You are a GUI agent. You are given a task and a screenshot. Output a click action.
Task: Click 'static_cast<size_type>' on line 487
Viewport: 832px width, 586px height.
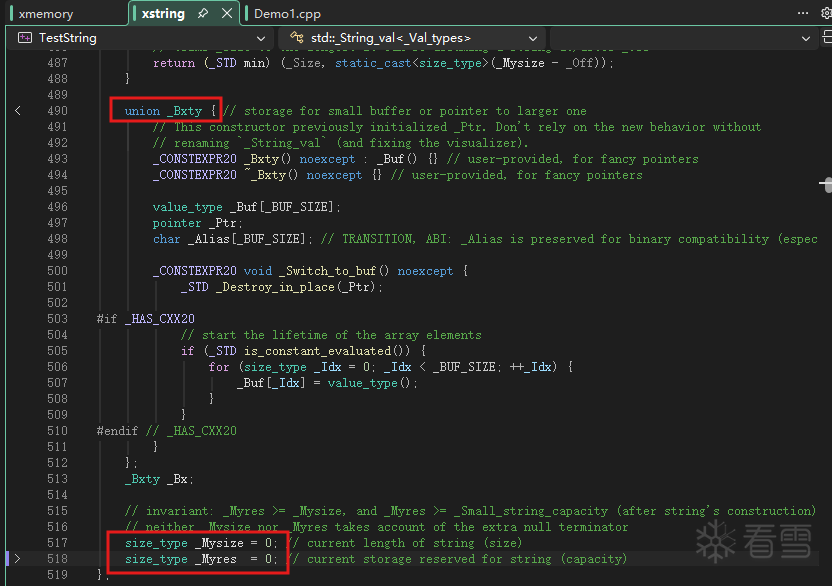[412, 63]
